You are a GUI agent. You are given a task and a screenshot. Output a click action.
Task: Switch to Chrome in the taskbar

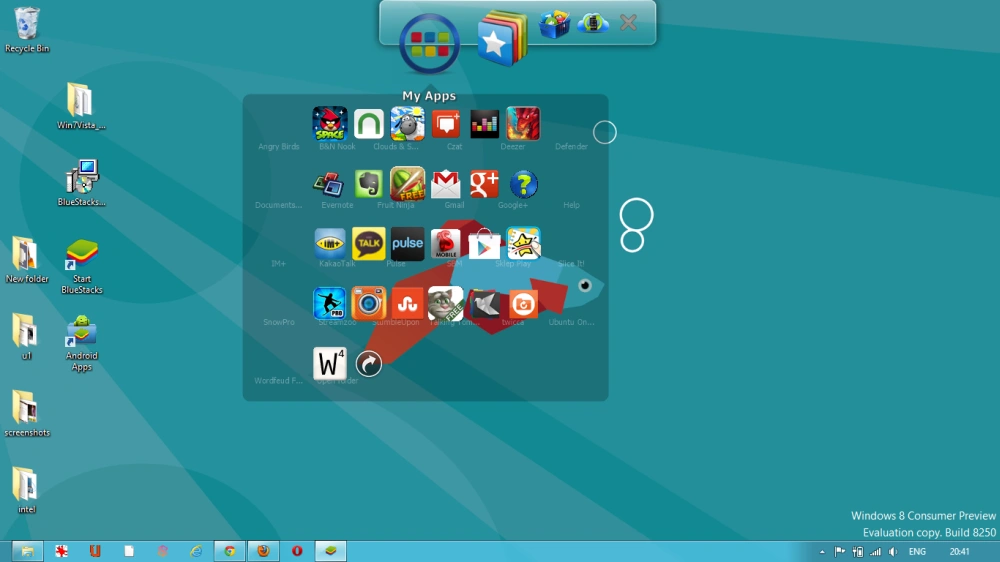pyautogui.click(x=230, y=551)
